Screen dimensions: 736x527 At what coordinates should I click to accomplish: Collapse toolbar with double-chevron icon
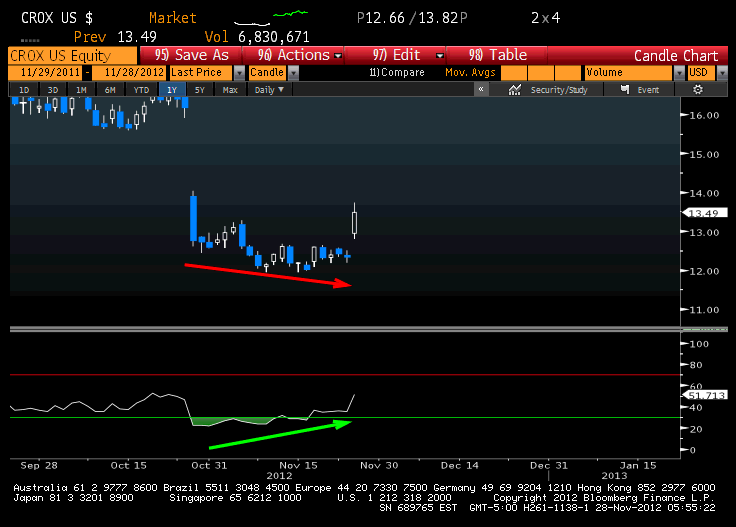point(481,89)
